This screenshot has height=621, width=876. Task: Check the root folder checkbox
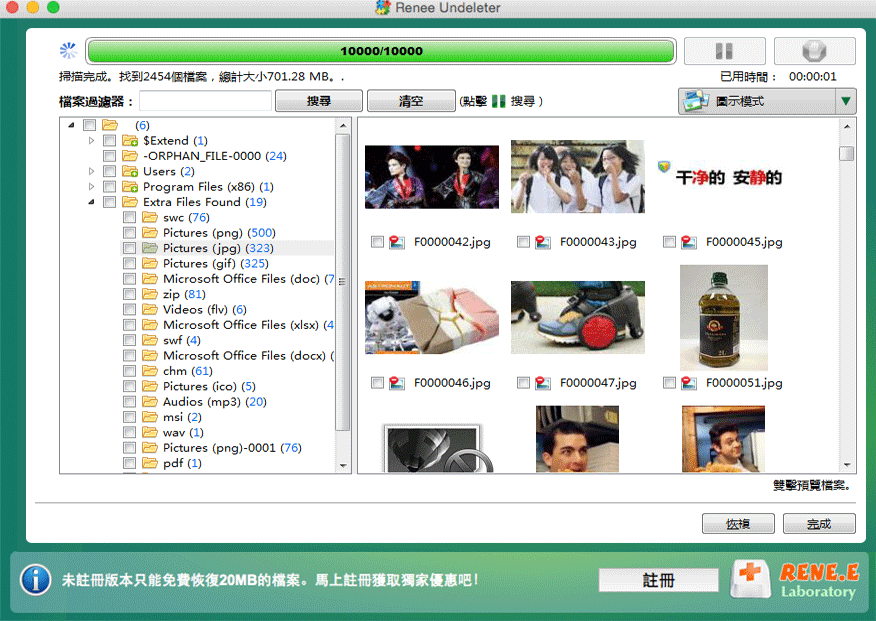pyautogui.click(x=89, y=125)
